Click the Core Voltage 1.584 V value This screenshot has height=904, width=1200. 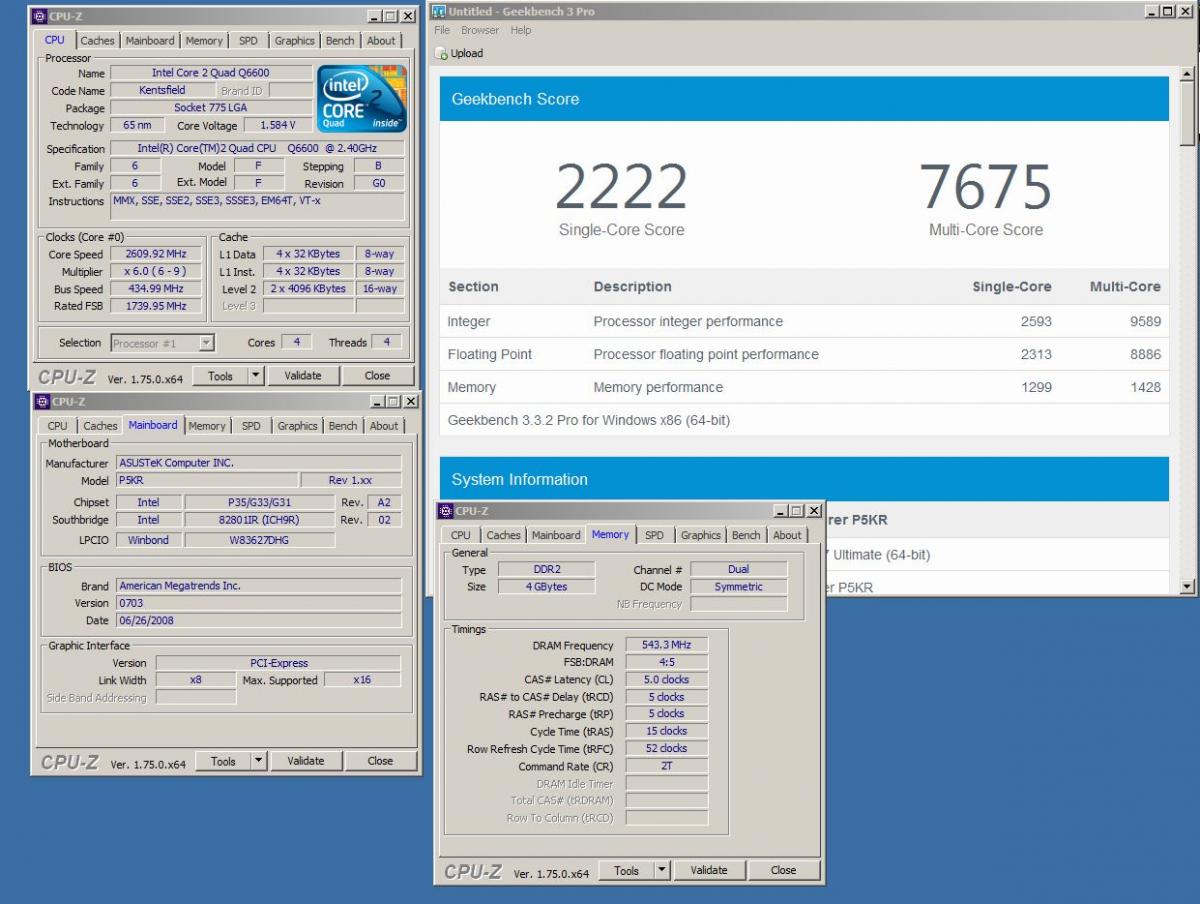(x=278, y=126)
